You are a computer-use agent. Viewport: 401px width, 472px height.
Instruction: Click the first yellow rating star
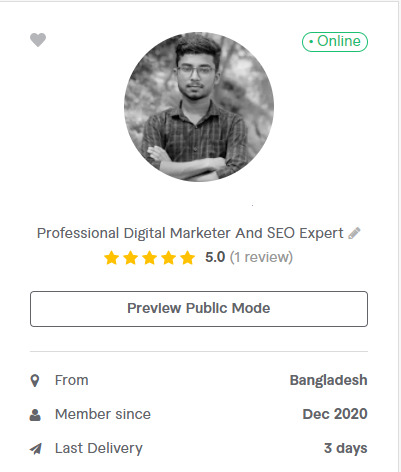pos(111,258)
